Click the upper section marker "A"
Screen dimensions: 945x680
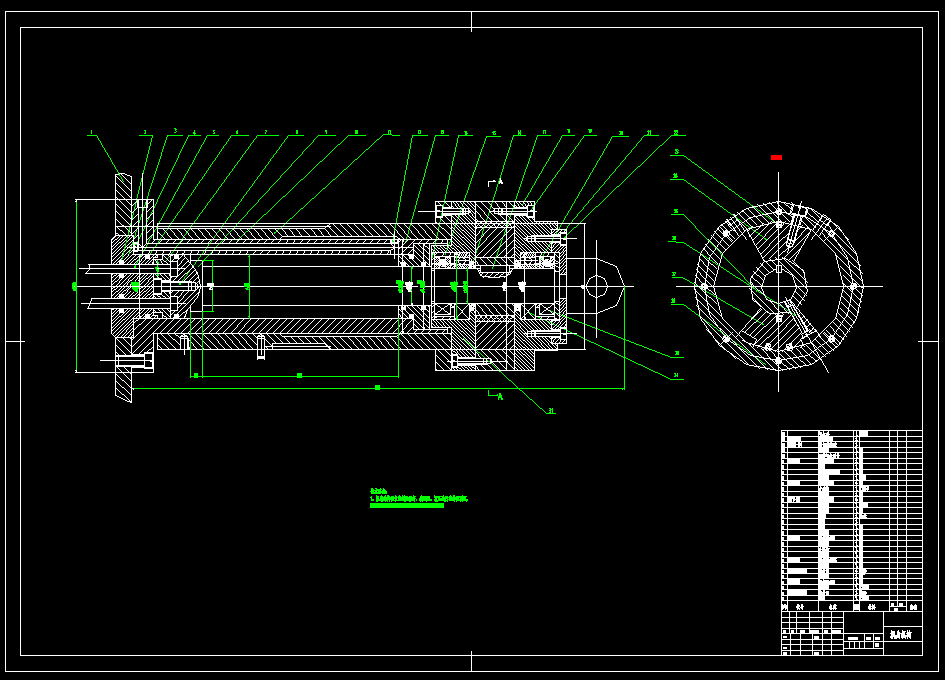[500, 181]
